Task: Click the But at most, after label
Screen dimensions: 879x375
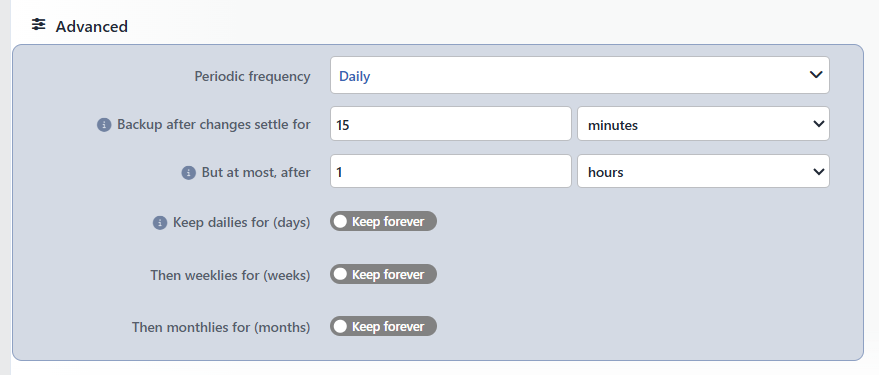Action: click(x=256, y=173)
